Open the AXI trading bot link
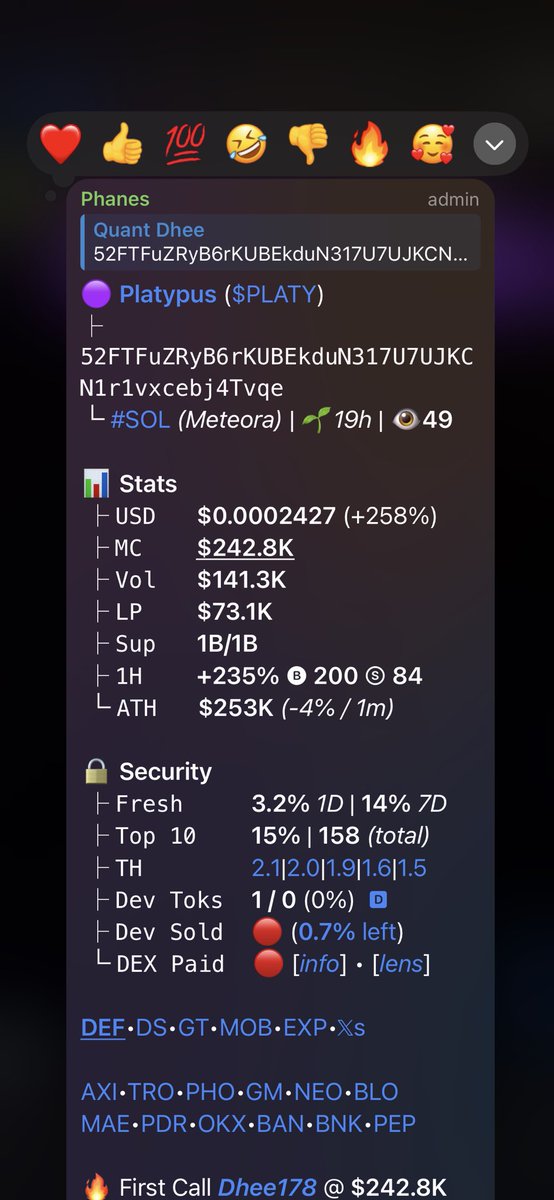Screen dimensions: 554x1200 click(x=99, y=1091)
